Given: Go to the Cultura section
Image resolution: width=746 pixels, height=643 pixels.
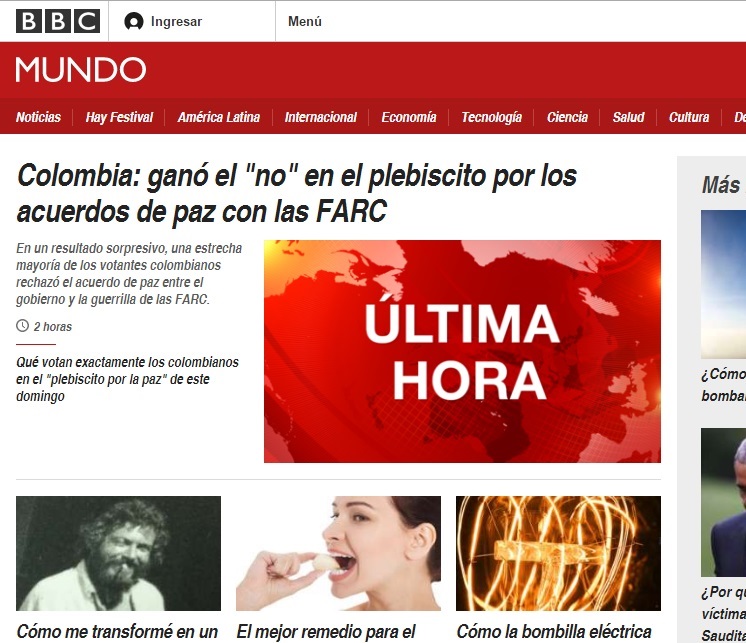Looking at the screenshot, I should pyautogui.click(x=689, y=117).
